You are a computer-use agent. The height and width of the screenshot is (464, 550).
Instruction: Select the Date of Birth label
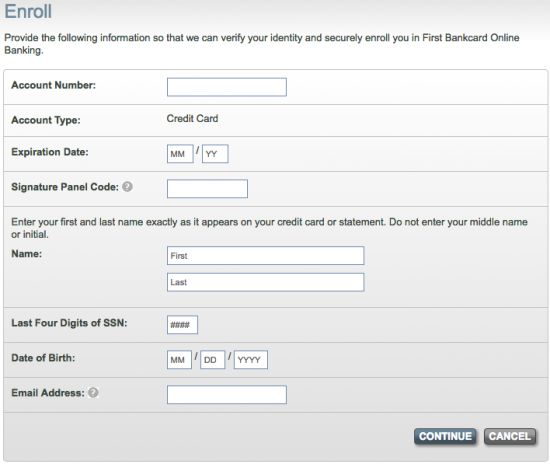[x=43, y=358]
